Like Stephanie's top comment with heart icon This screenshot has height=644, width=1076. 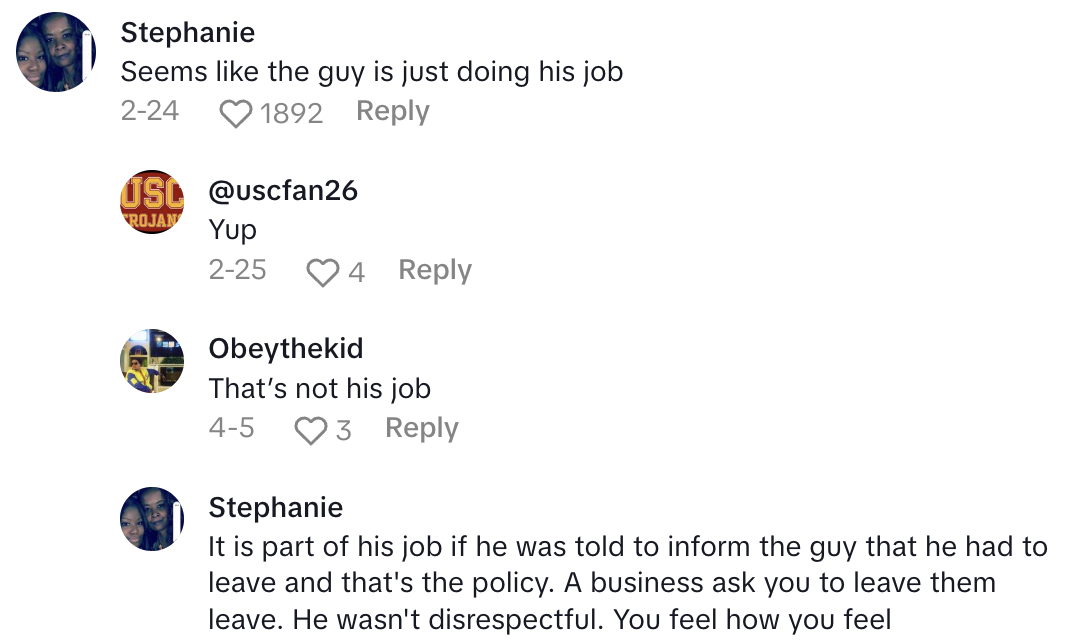tap(236, 114)
